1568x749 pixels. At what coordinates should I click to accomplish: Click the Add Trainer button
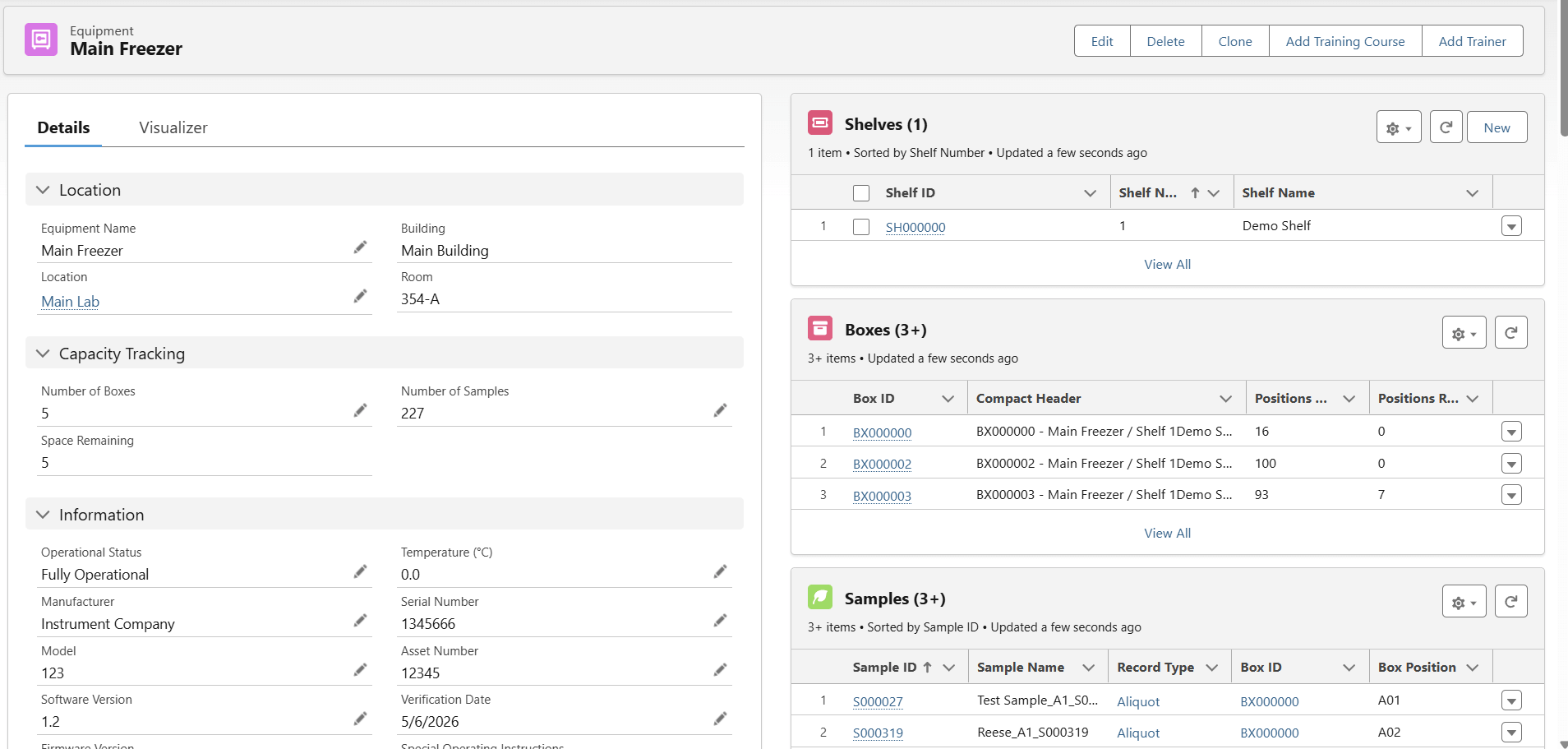point(1473,41)
